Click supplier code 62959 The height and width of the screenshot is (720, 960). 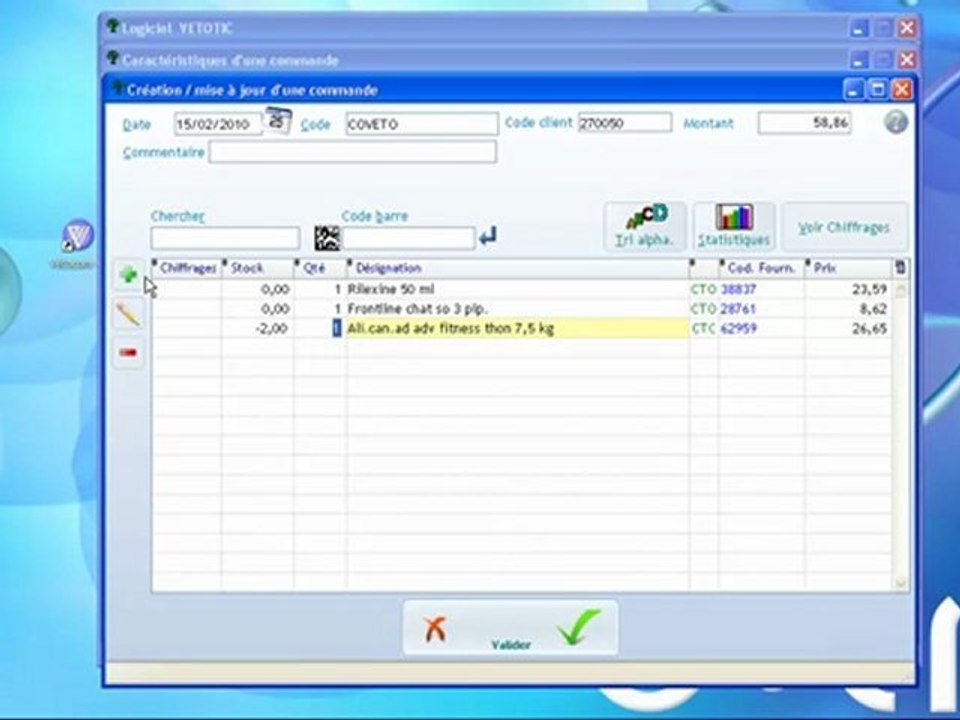click(738, 328)
